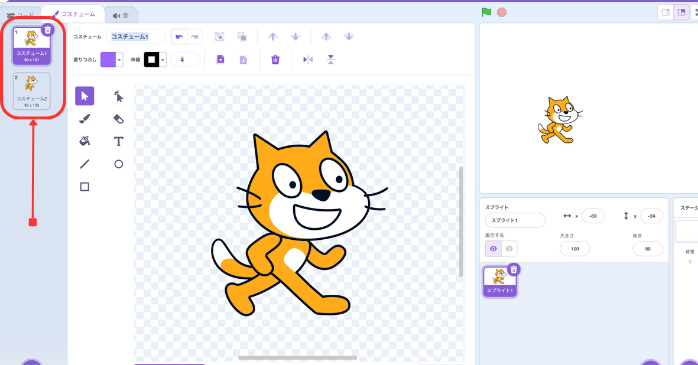Flip the costume vertically
This screenshot has width=698, height=365.
331,60
